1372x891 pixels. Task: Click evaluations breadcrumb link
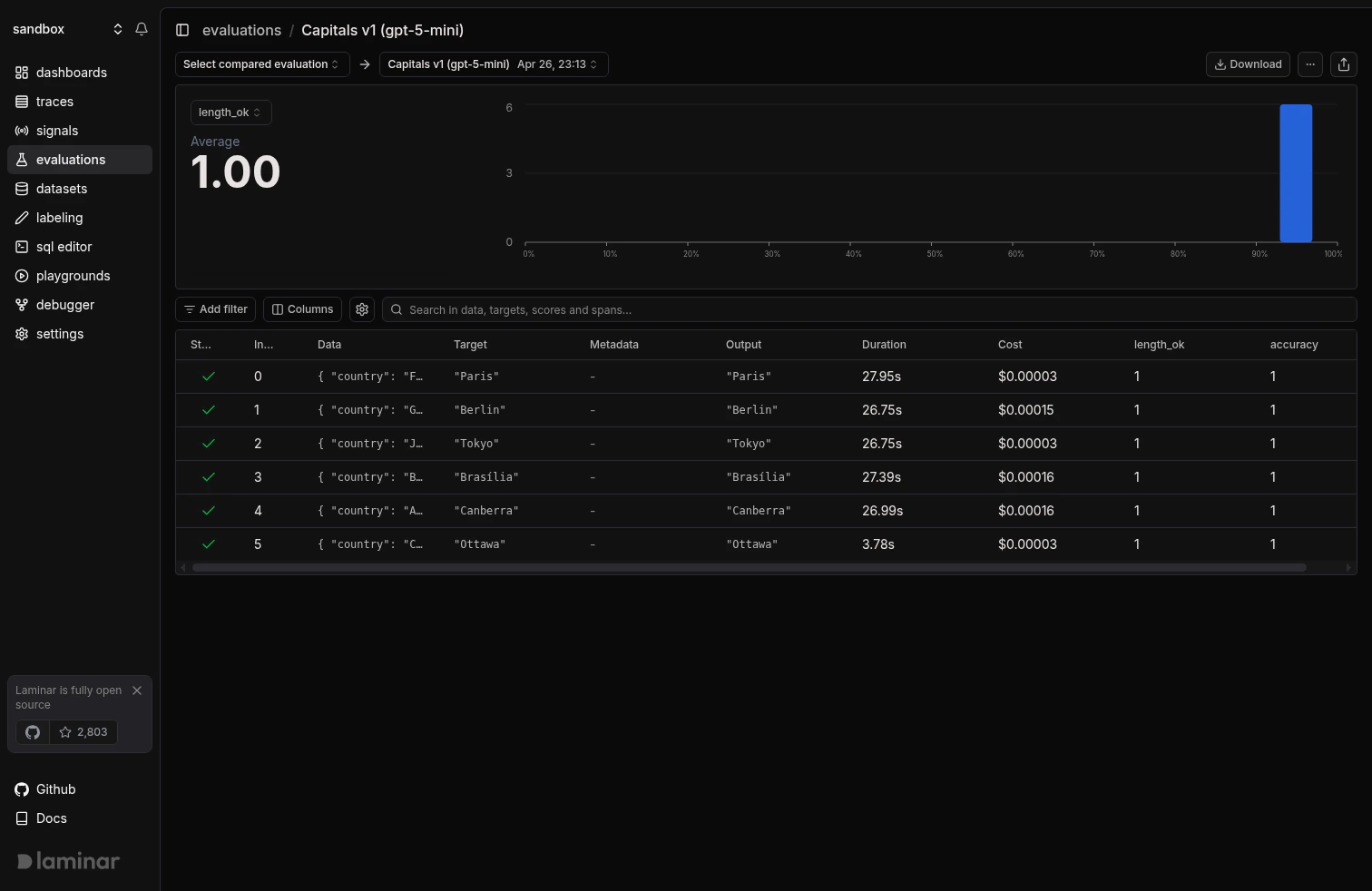(x=241, y=30)
